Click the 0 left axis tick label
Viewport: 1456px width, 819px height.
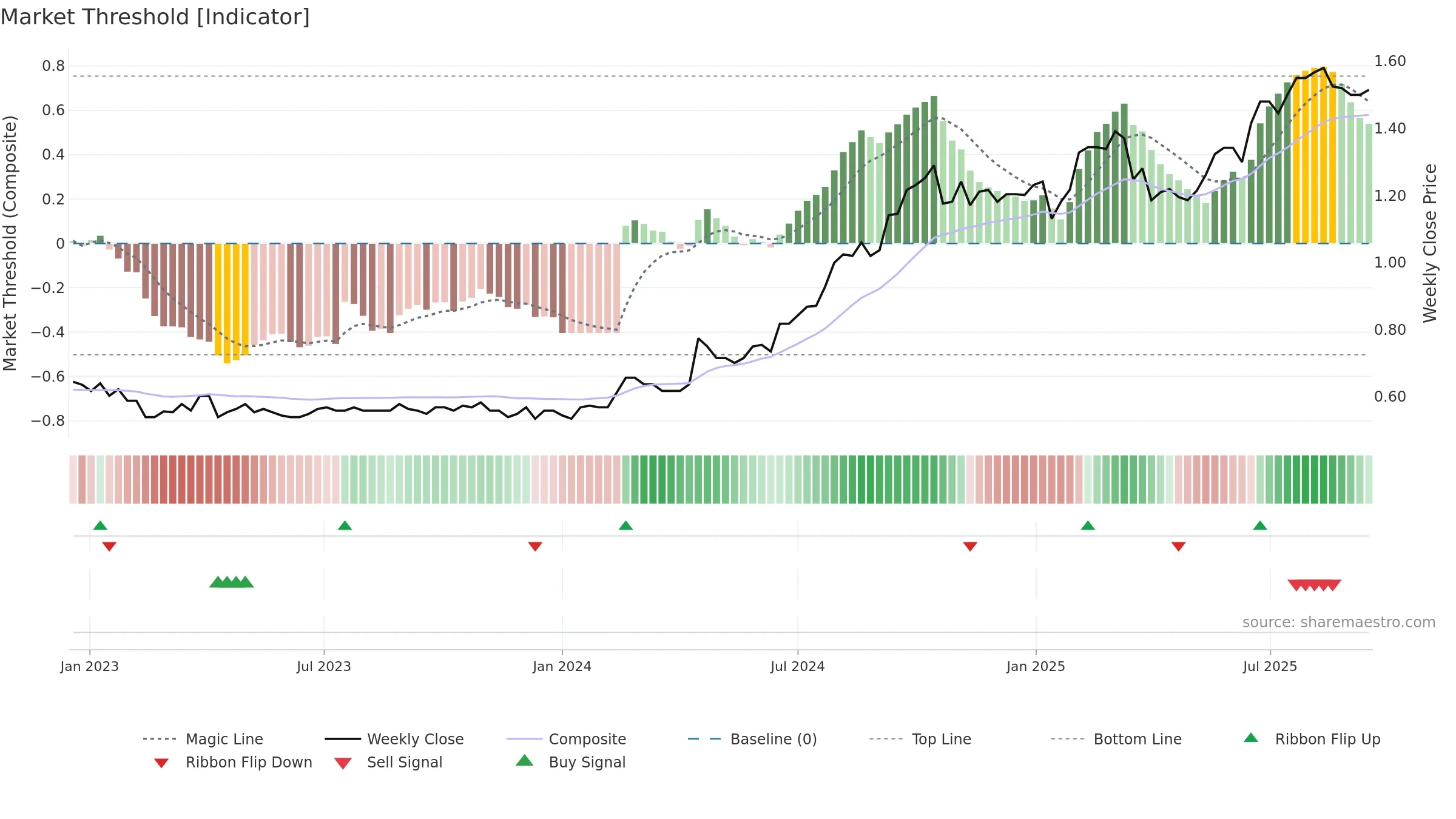click(60, 243)
